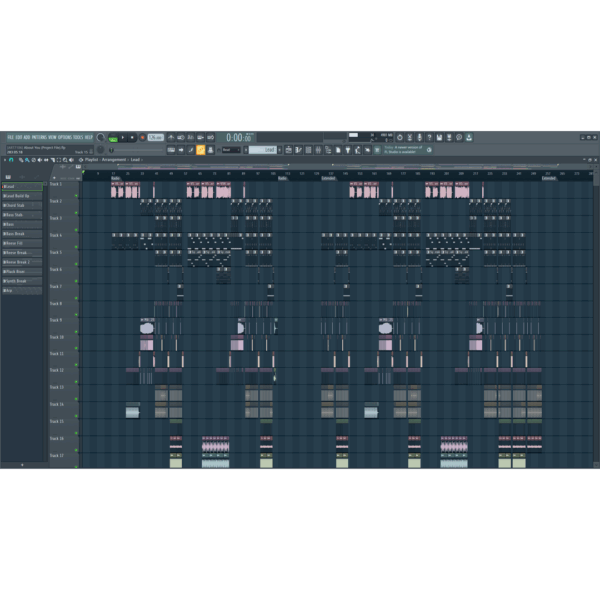Adjust the main volume knob
The image size is (600, 600).
tap(101, 137)
